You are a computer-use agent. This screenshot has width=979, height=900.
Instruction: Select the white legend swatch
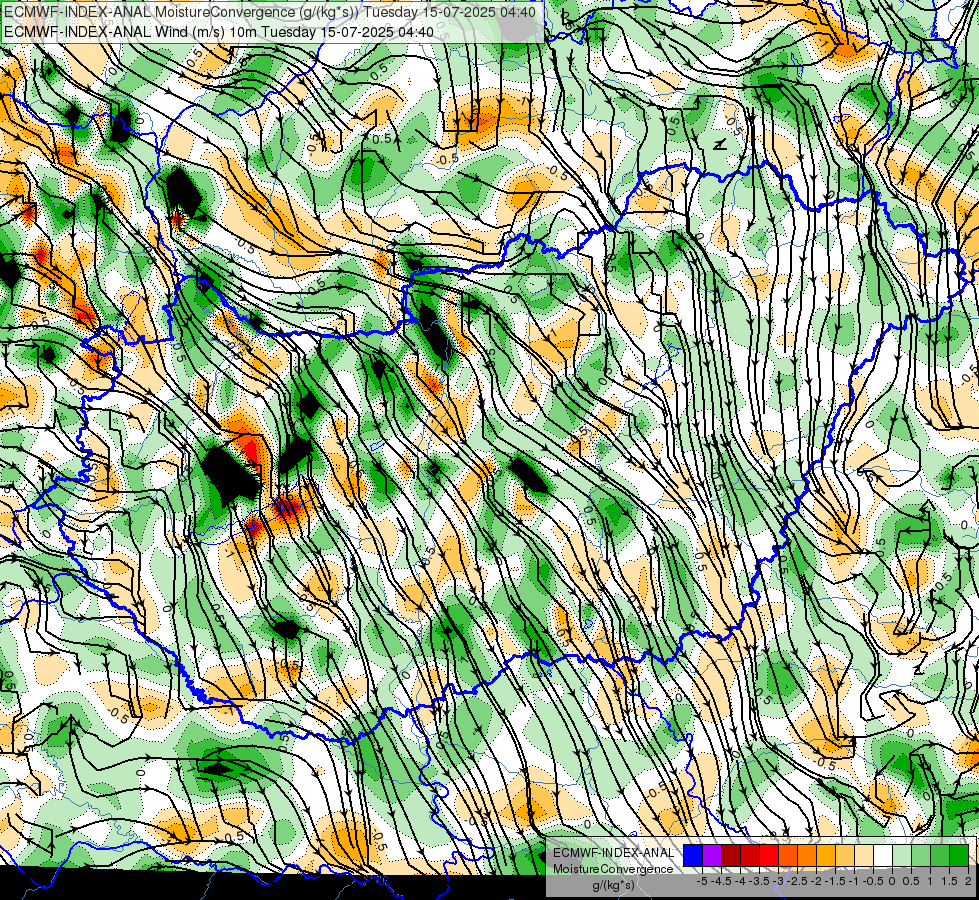[883, 855]
